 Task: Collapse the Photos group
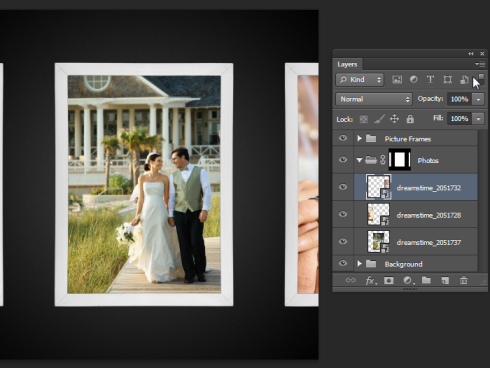click(x=359, y=160)
